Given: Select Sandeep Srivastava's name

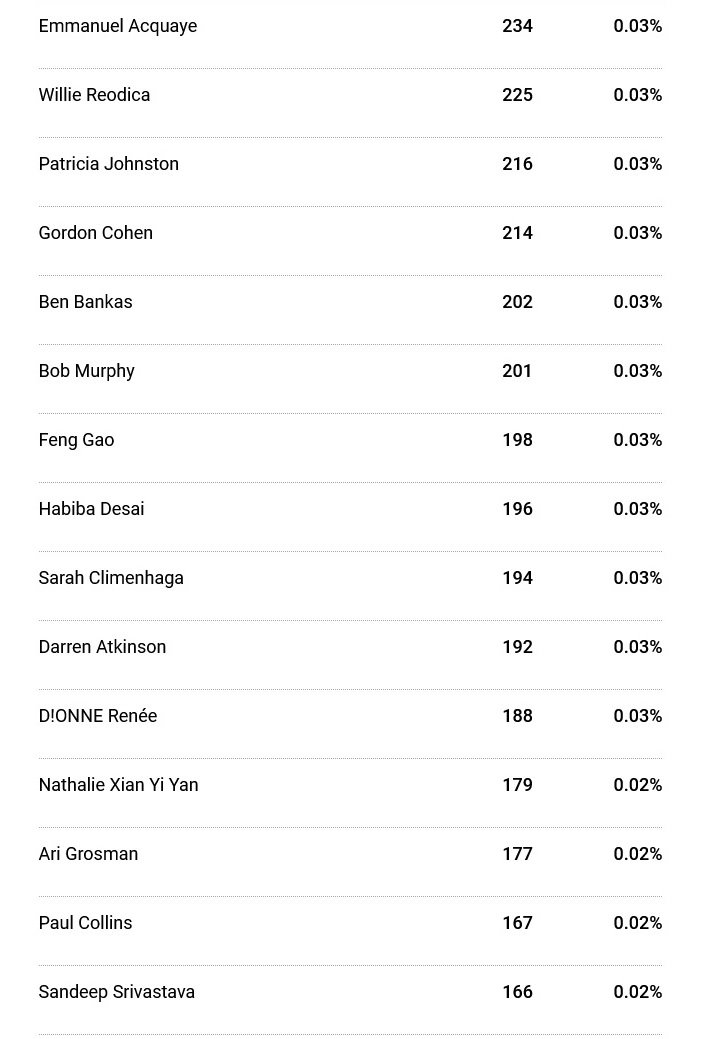Looking at the screenshot, I should point(117,993).
